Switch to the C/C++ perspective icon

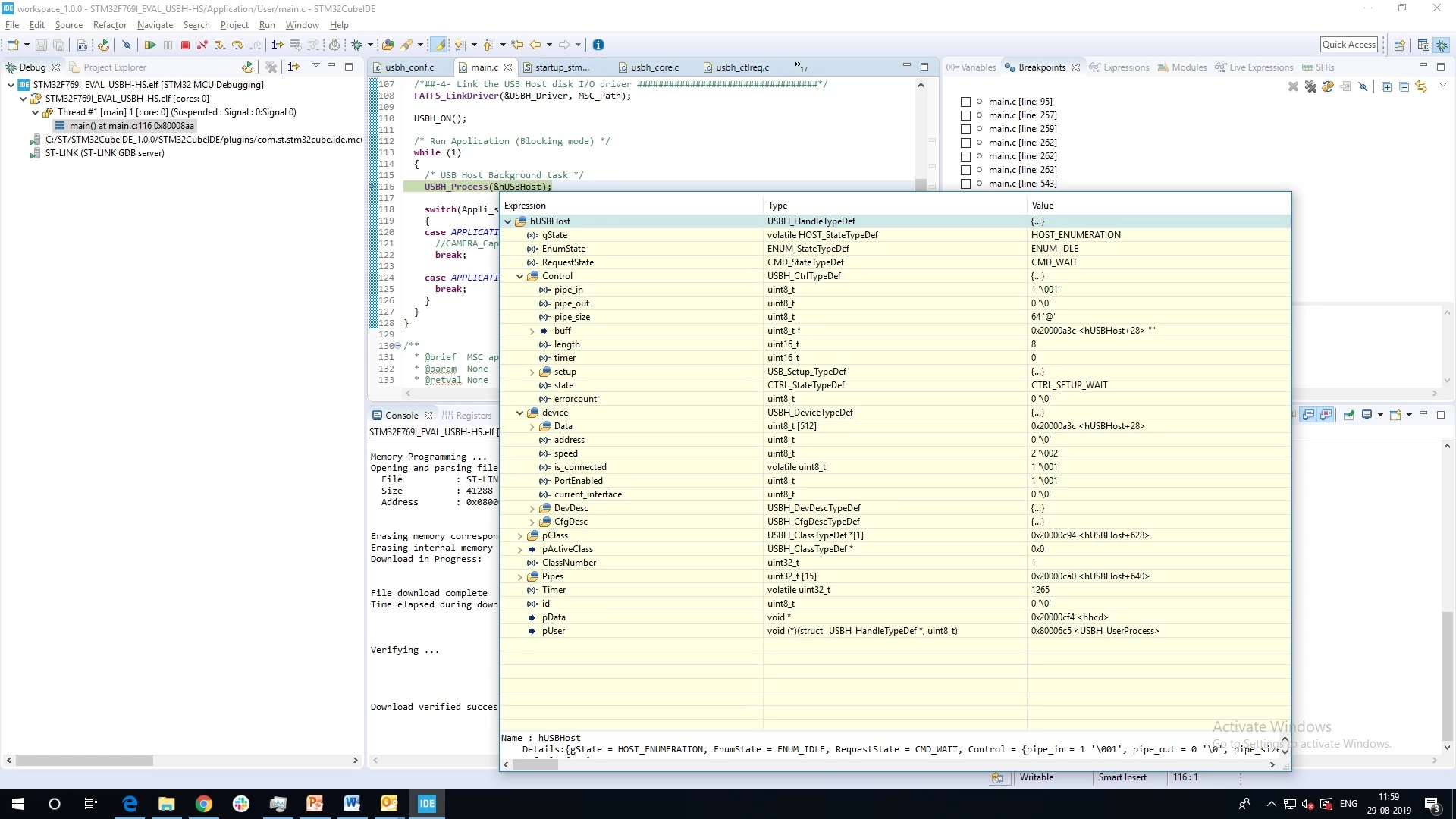tap(1423, 45)
